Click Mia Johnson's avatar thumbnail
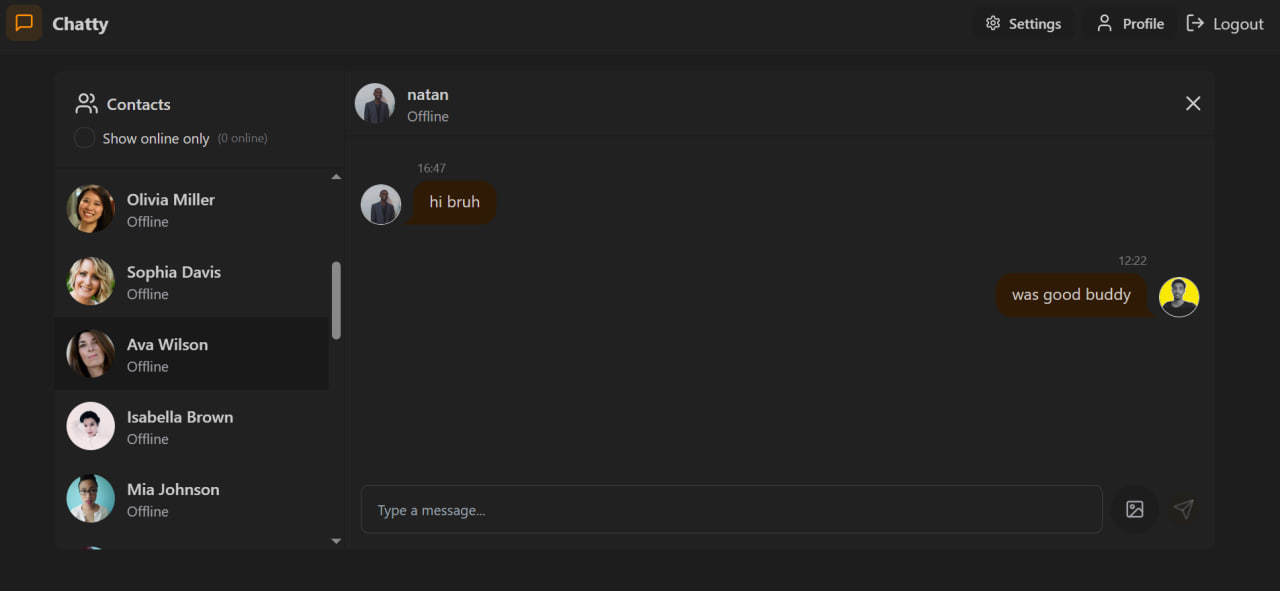Viewport: 1280px width, 591px height. (x=90, y=498)
